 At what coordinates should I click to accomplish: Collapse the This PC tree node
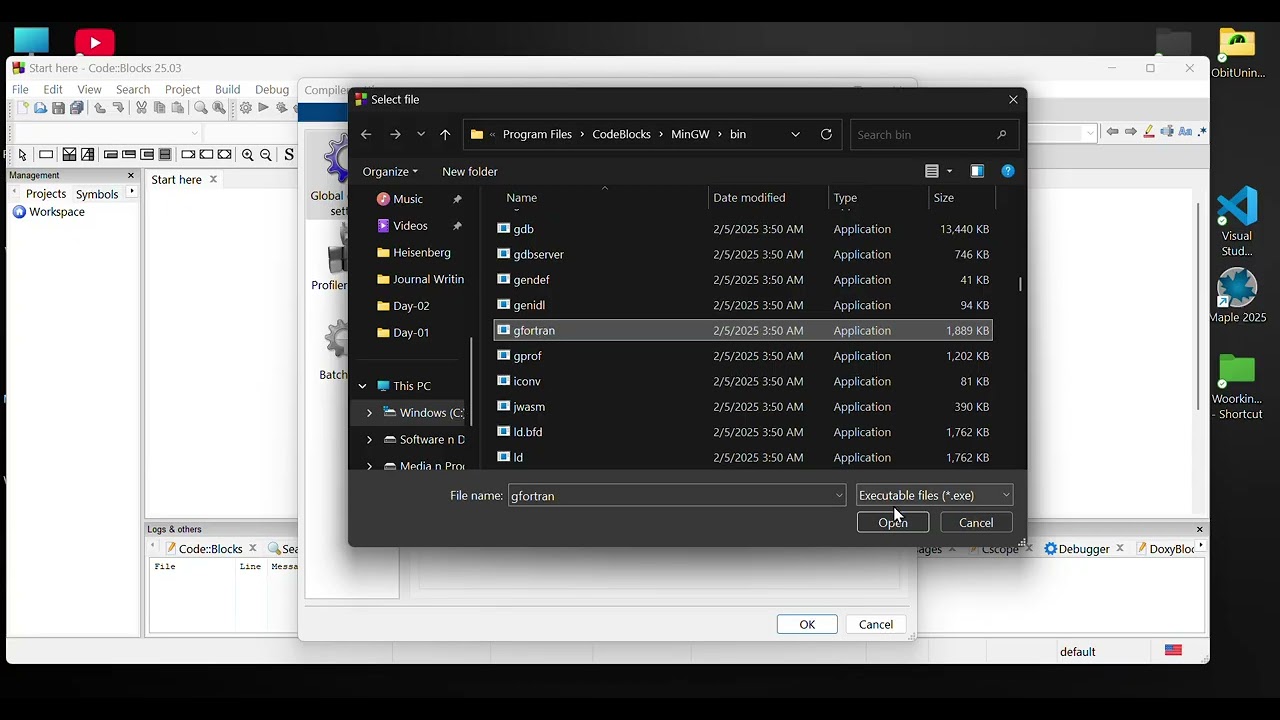pyautogui.click(x=362, y=386)
